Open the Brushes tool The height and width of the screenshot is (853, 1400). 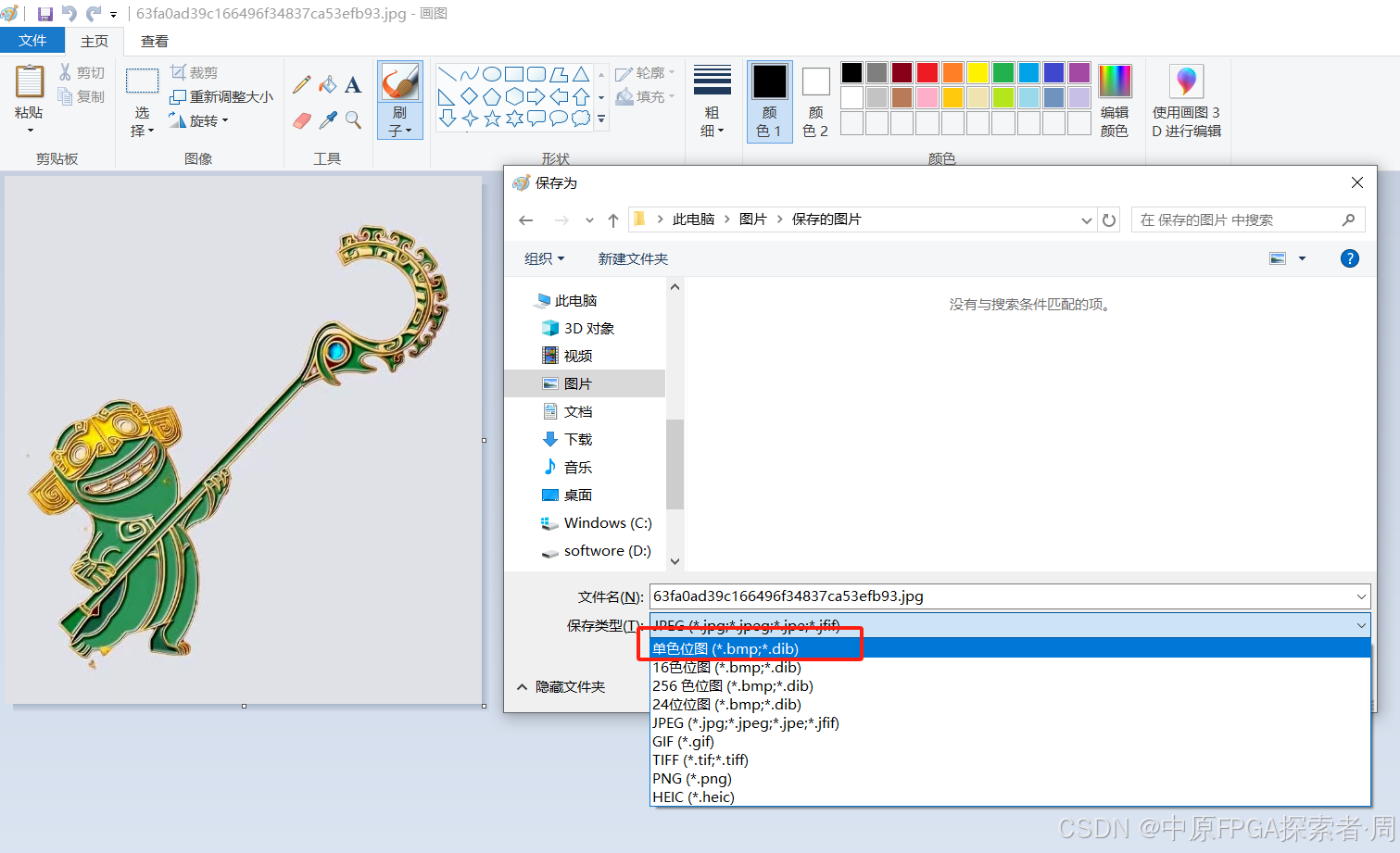[x=400, y=100]
